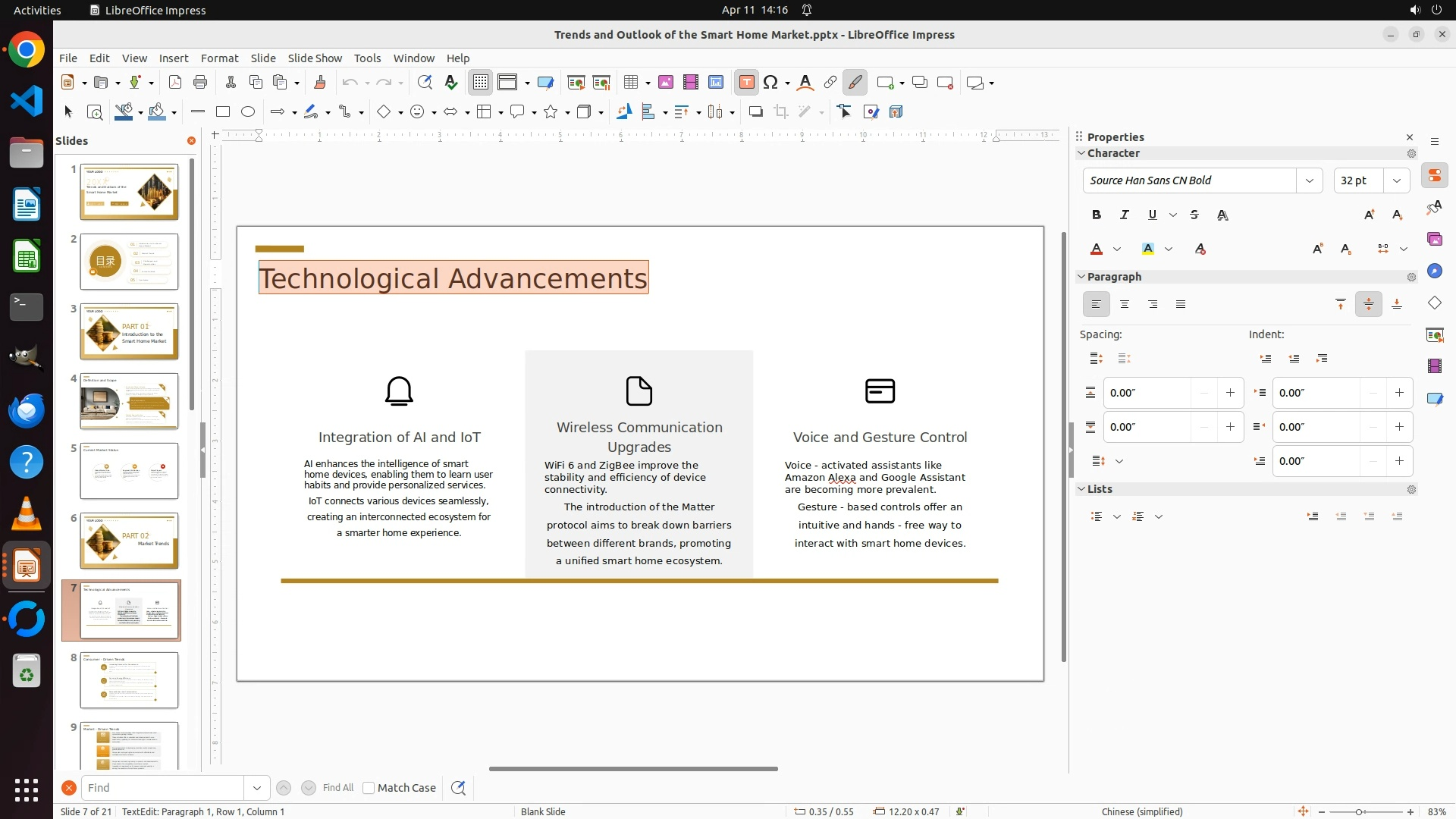Open the Format menu
This screenshot has height=819, width=1456.
tap(219, 58)
